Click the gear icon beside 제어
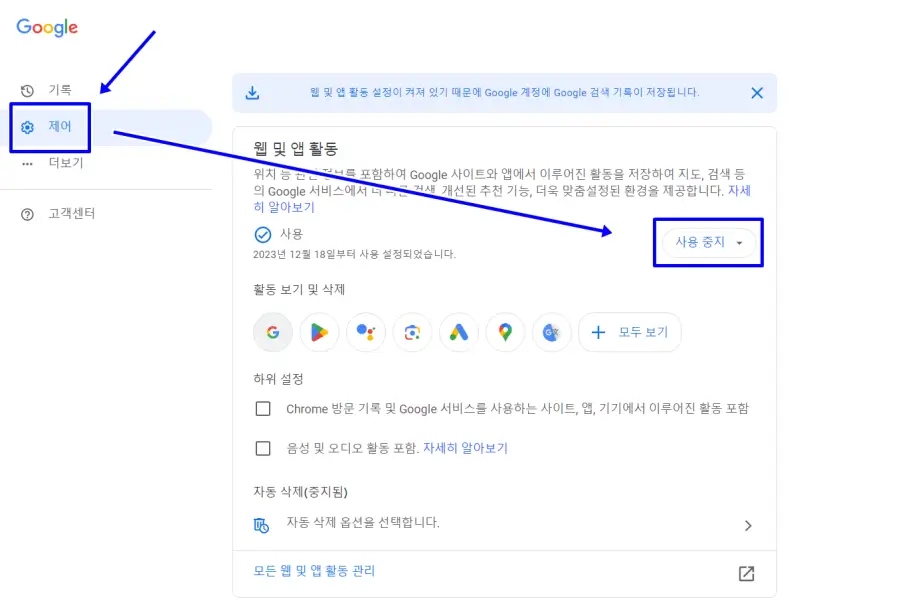 point(27,127)
